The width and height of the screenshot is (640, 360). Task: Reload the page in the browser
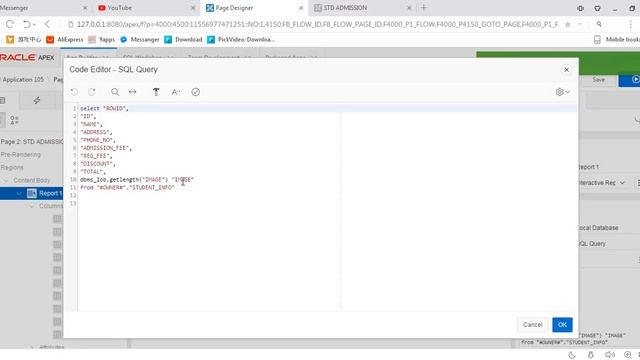tap(10, 24)
